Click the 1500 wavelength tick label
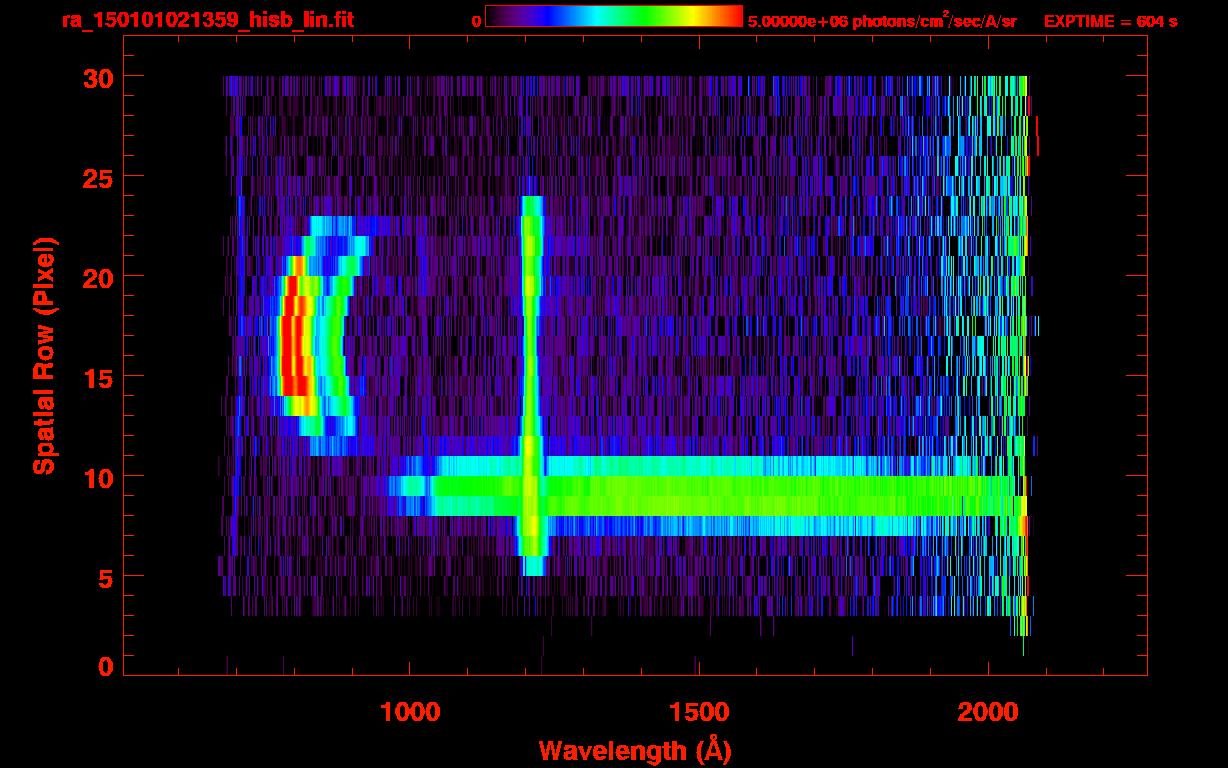1228x768 pixels. [x=698, y=712]
